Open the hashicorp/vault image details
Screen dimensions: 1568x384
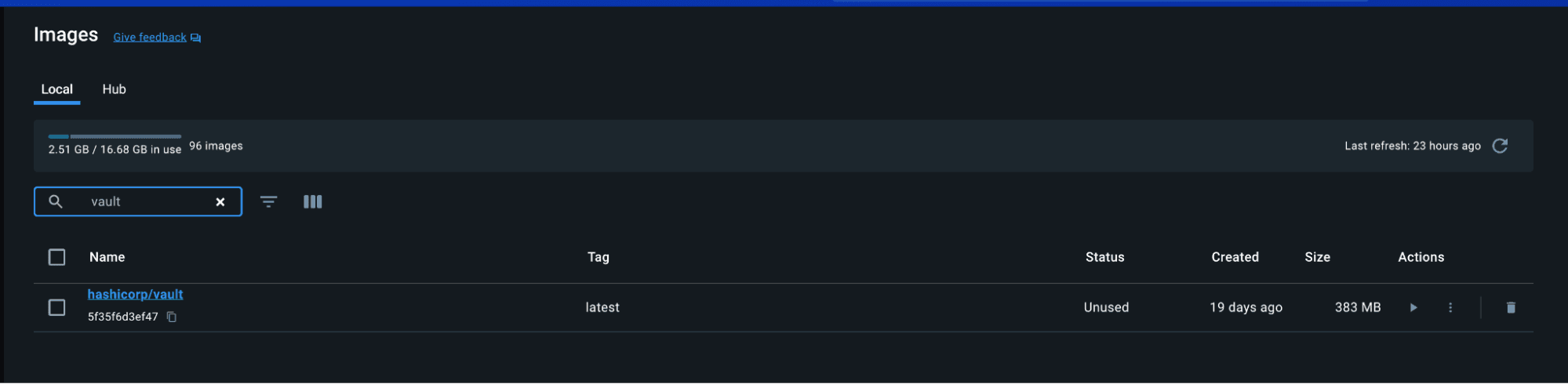(x=135, y=295)
